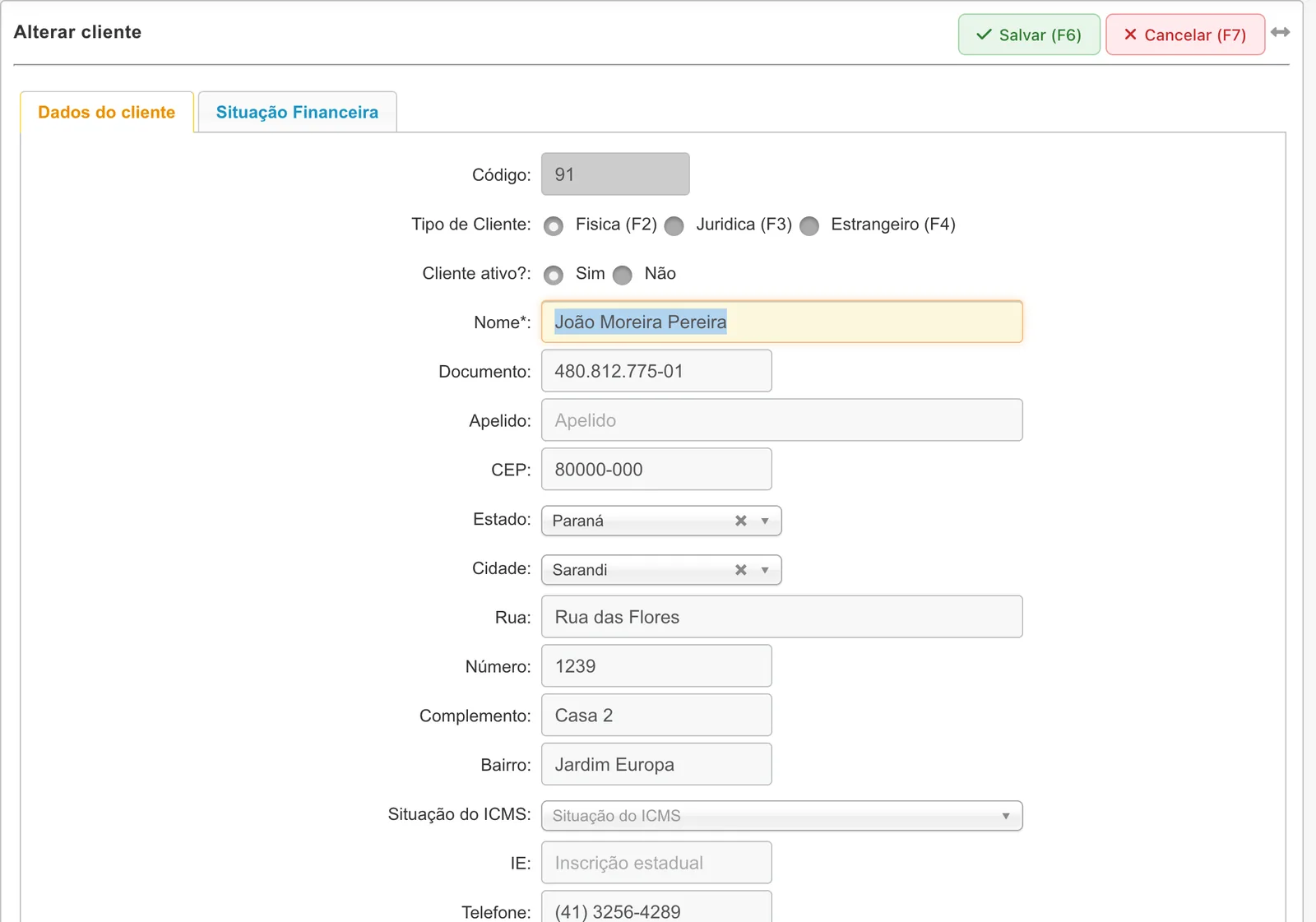The height and width of the screenshot is (922, 1316).
Task: Mark client active as Não
Action: pos(623,275)
